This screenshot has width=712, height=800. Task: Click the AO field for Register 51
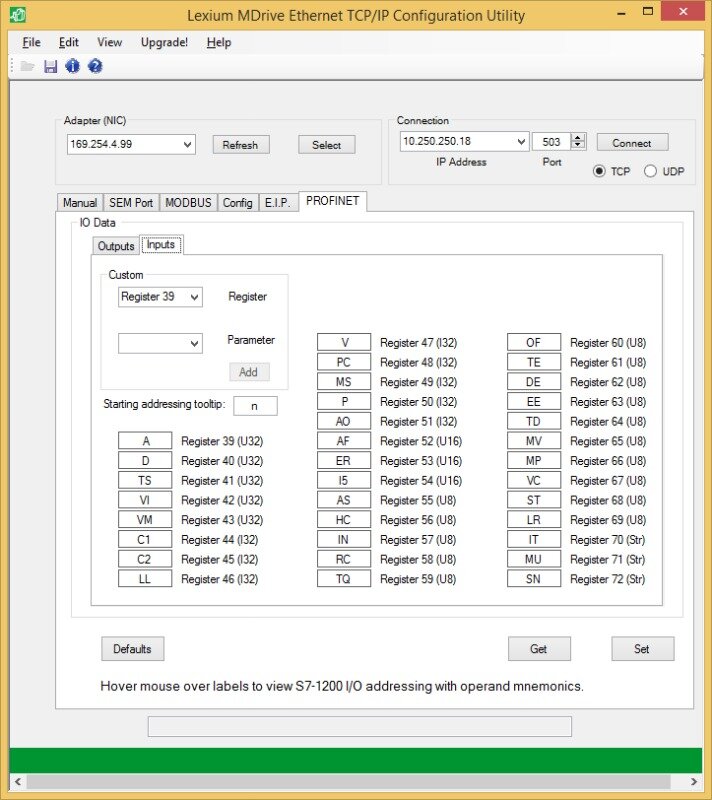pos(344,421)
